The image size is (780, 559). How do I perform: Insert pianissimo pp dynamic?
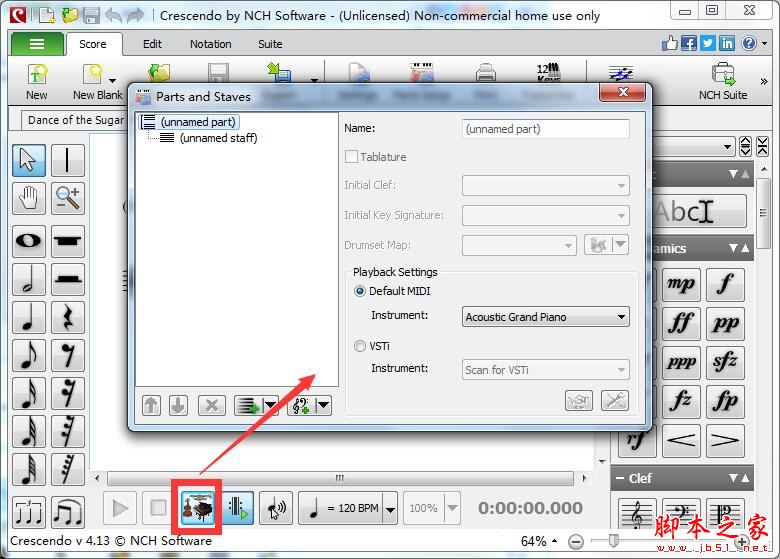pos(725,323)
